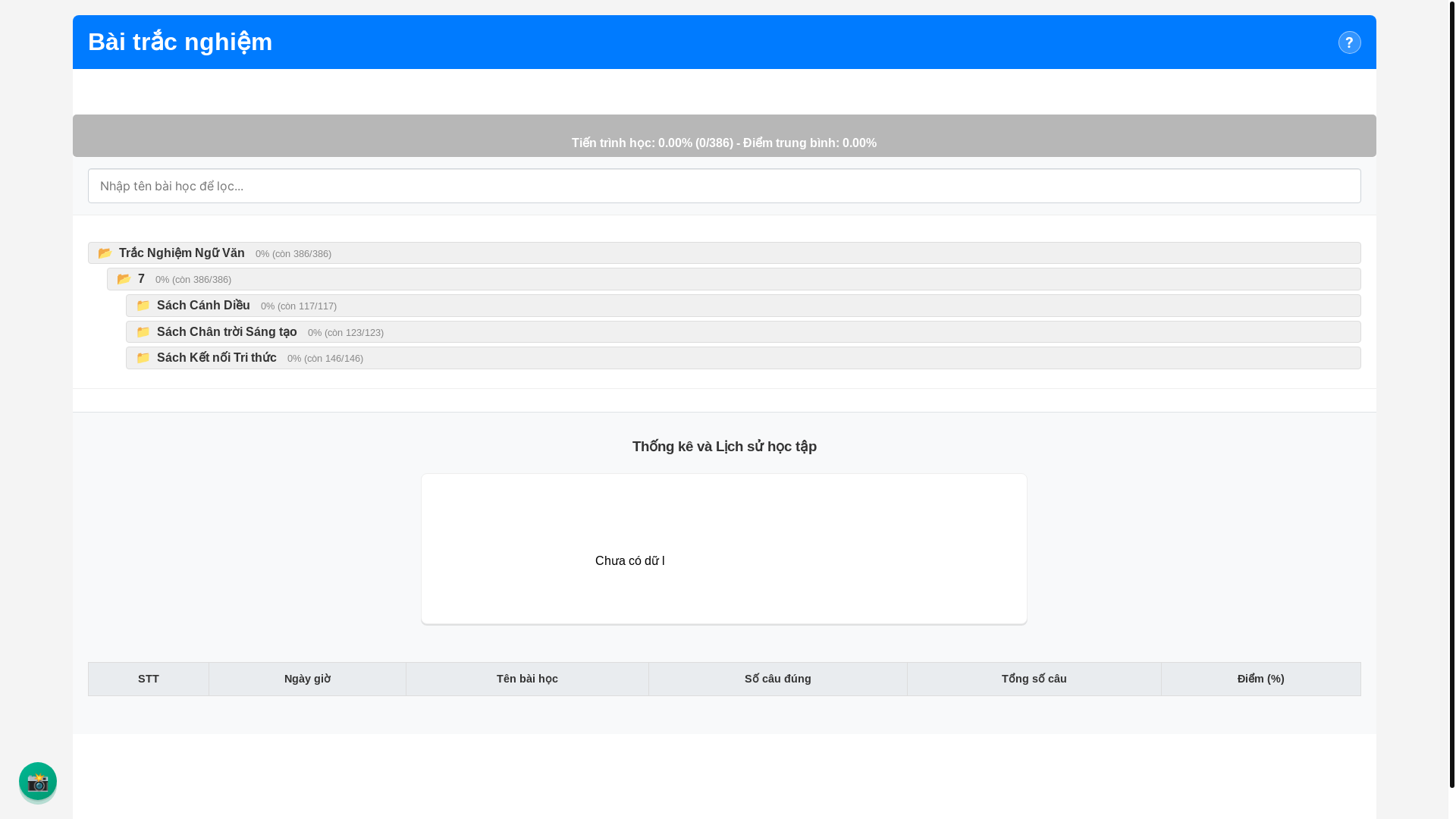Viewport: 1456px width, 819px height.
Task: Collapse the Trắc Nghiệm Ngữ Văn folder icon
Action: 105,253
